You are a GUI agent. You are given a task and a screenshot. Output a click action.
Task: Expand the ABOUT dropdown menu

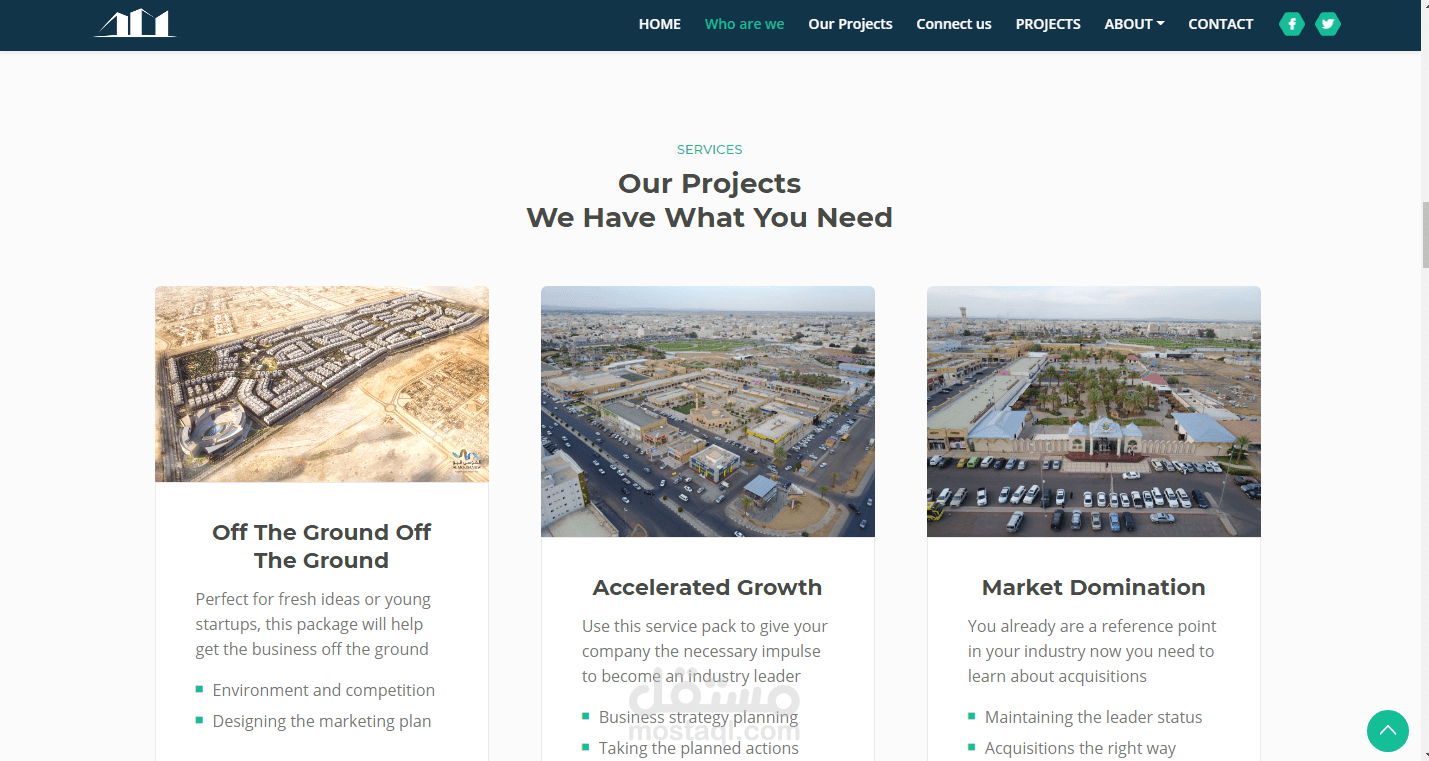[x=1134, y=24]
